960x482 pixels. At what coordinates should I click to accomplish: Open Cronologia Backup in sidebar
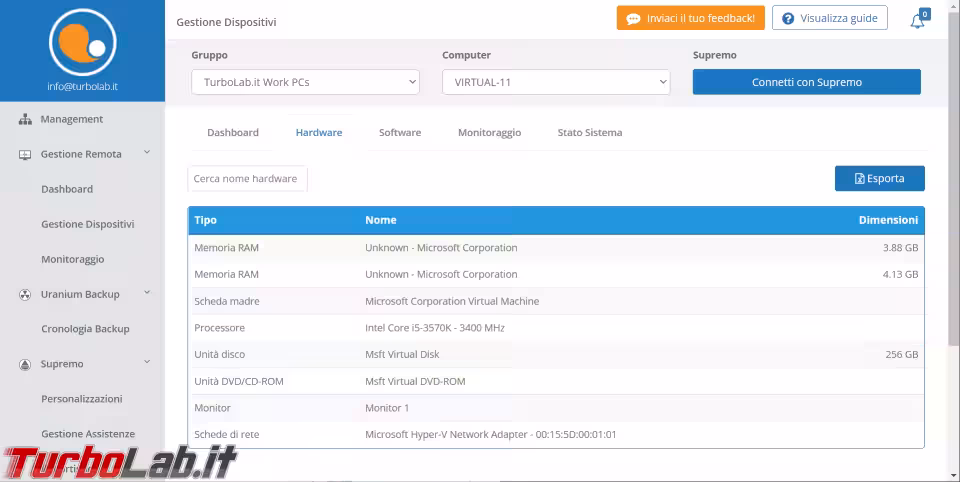click(85, 329)
